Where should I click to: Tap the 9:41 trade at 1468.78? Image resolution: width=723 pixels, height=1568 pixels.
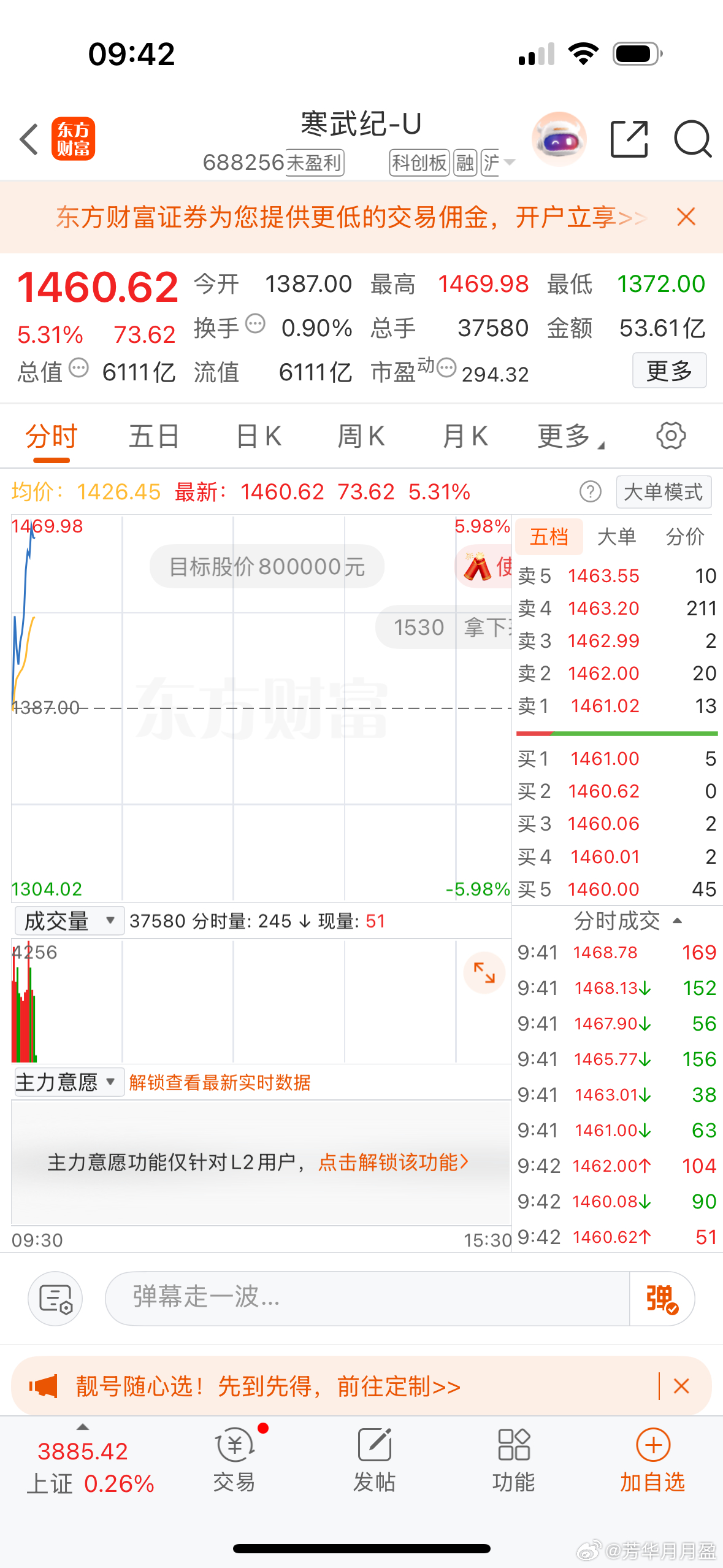(x=617, y=952)
